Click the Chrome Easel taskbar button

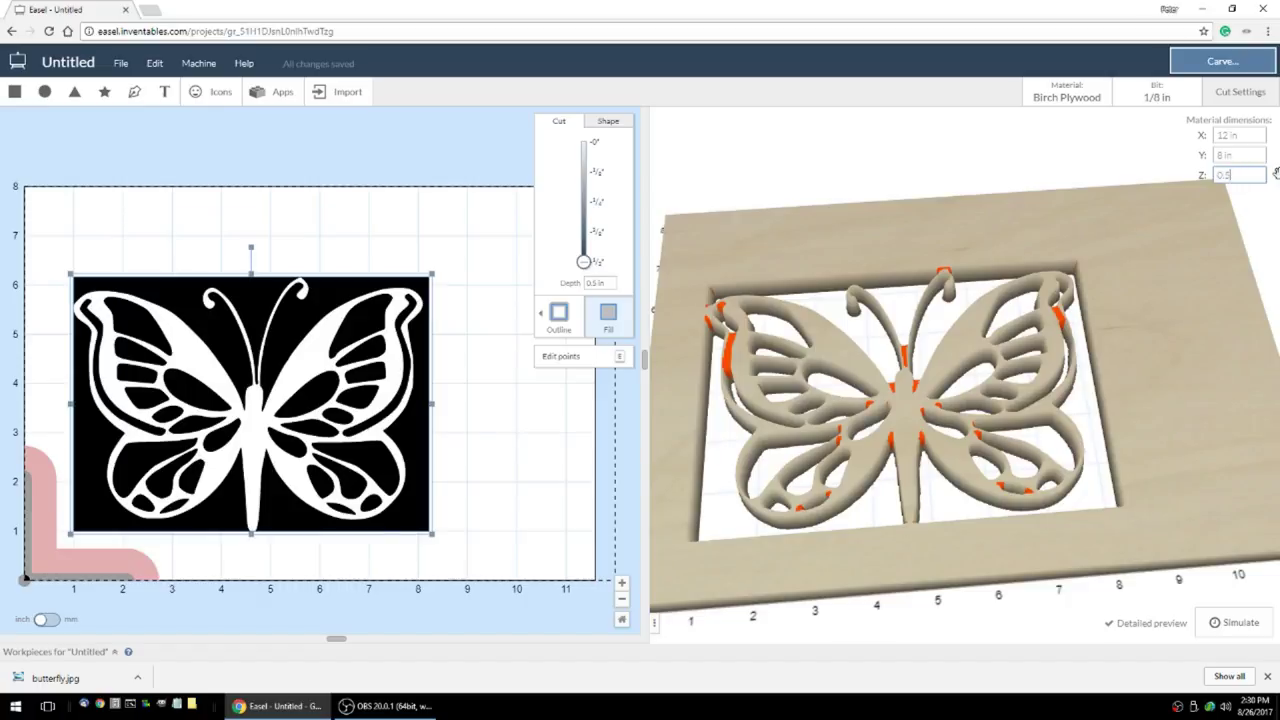[277, 706]
